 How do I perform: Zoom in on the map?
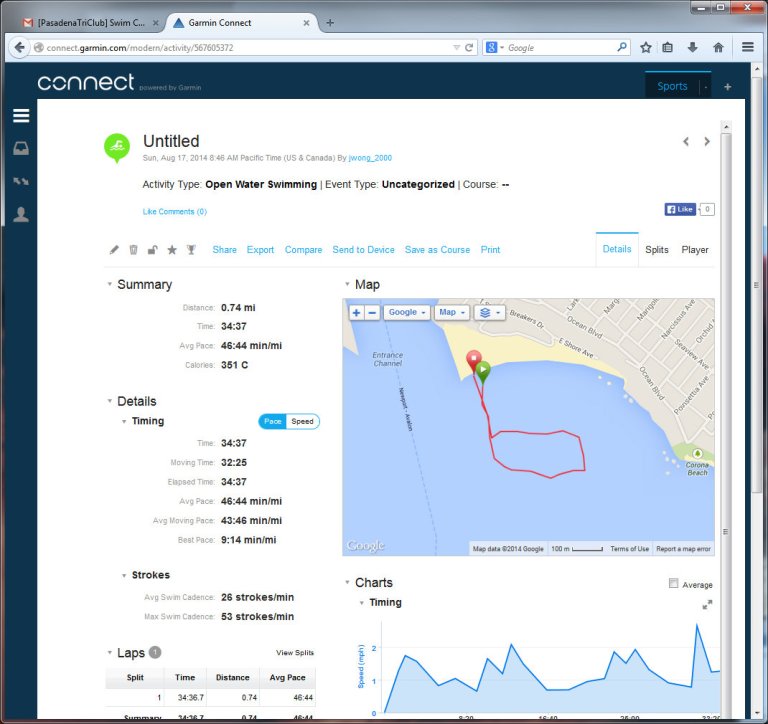click(x=357, y=313)
